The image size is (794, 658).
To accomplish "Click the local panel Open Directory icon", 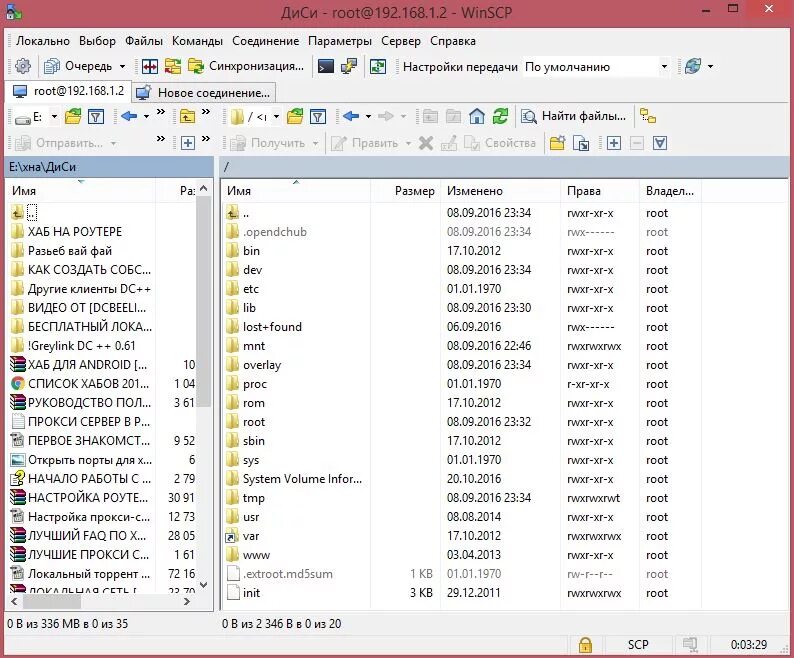I will pos(73,117).
